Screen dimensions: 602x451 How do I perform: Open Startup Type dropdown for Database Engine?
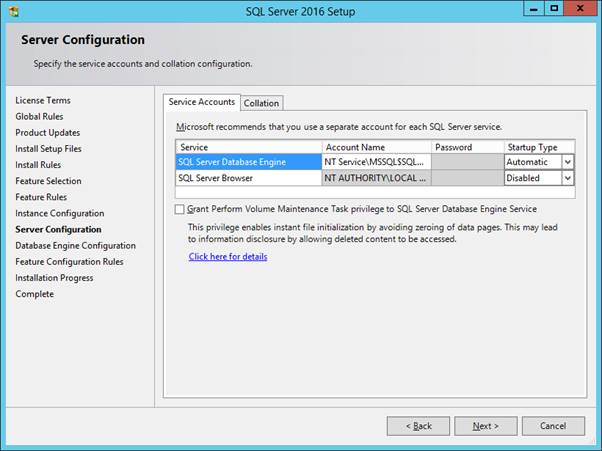[568, 162]
